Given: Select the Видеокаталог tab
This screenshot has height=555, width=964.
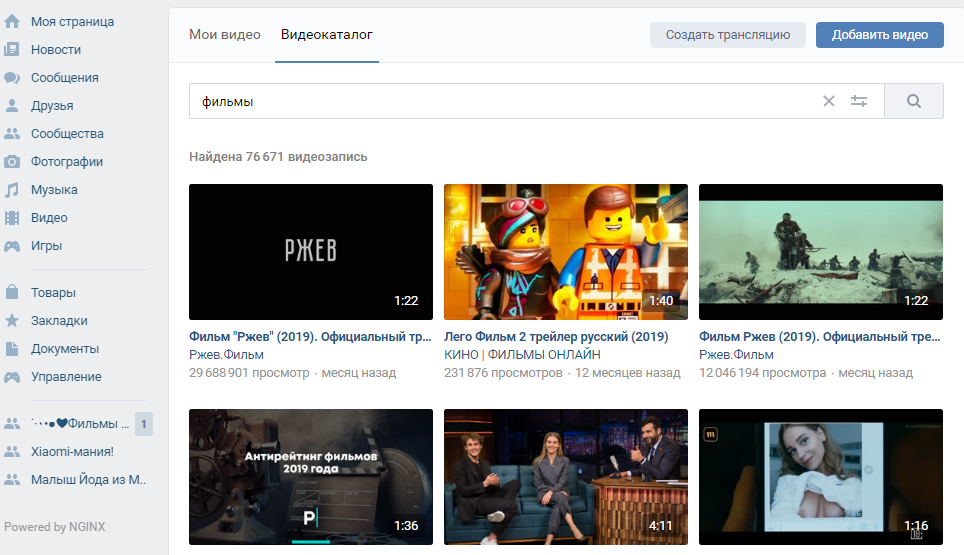Looking at the screenshot, I should (327, 35).
